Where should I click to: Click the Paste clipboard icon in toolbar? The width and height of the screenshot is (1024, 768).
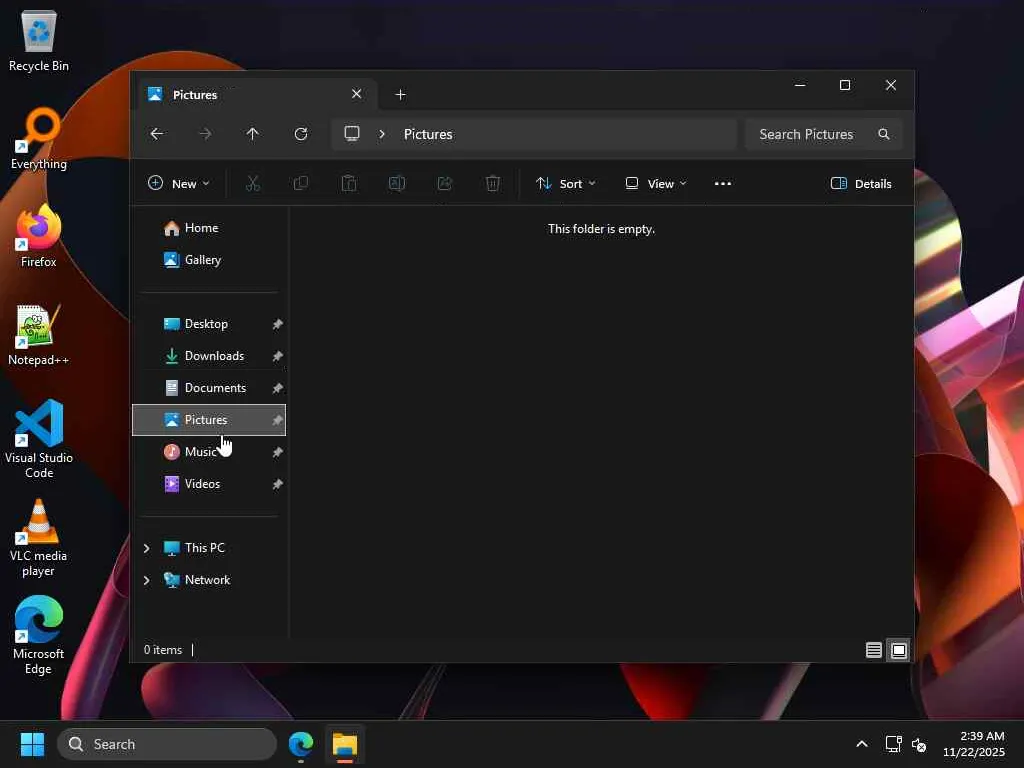click(349, 184)
